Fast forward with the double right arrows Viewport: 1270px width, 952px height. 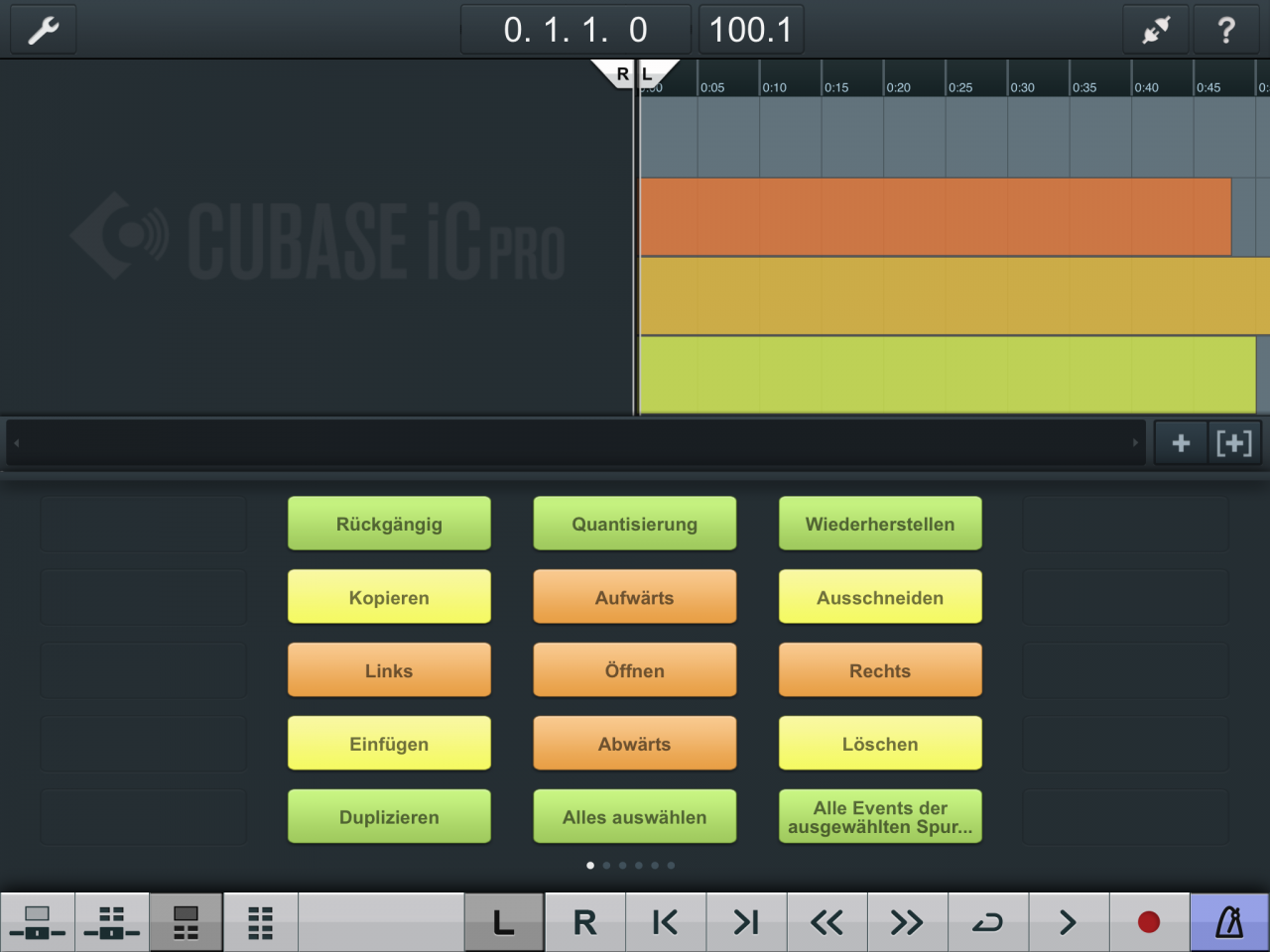click(908, 922)
